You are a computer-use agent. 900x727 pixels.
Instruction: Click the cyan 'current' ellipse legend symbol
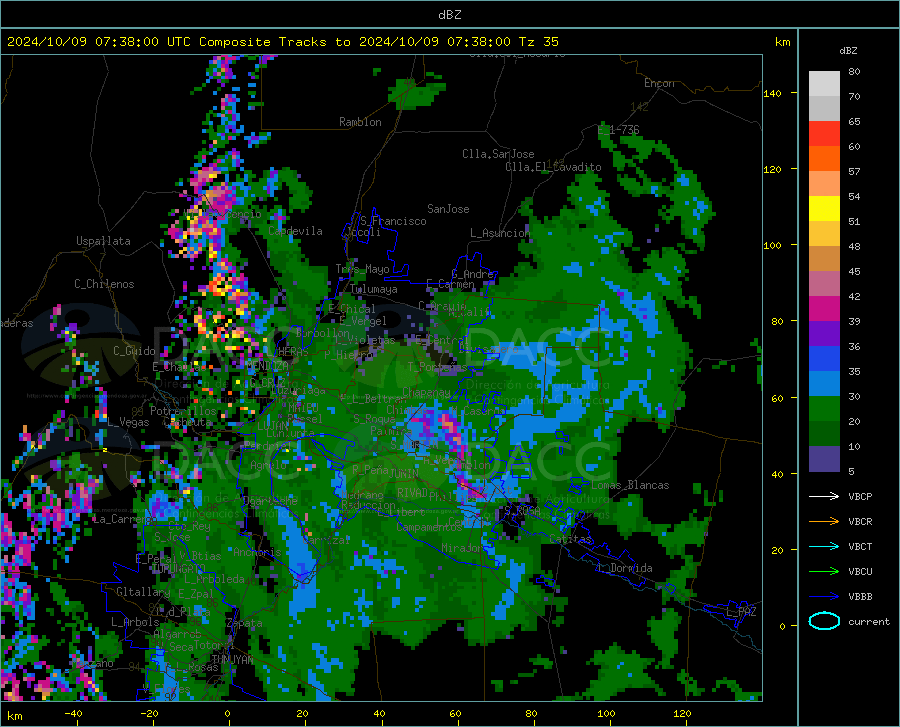[x=824, y=621]
